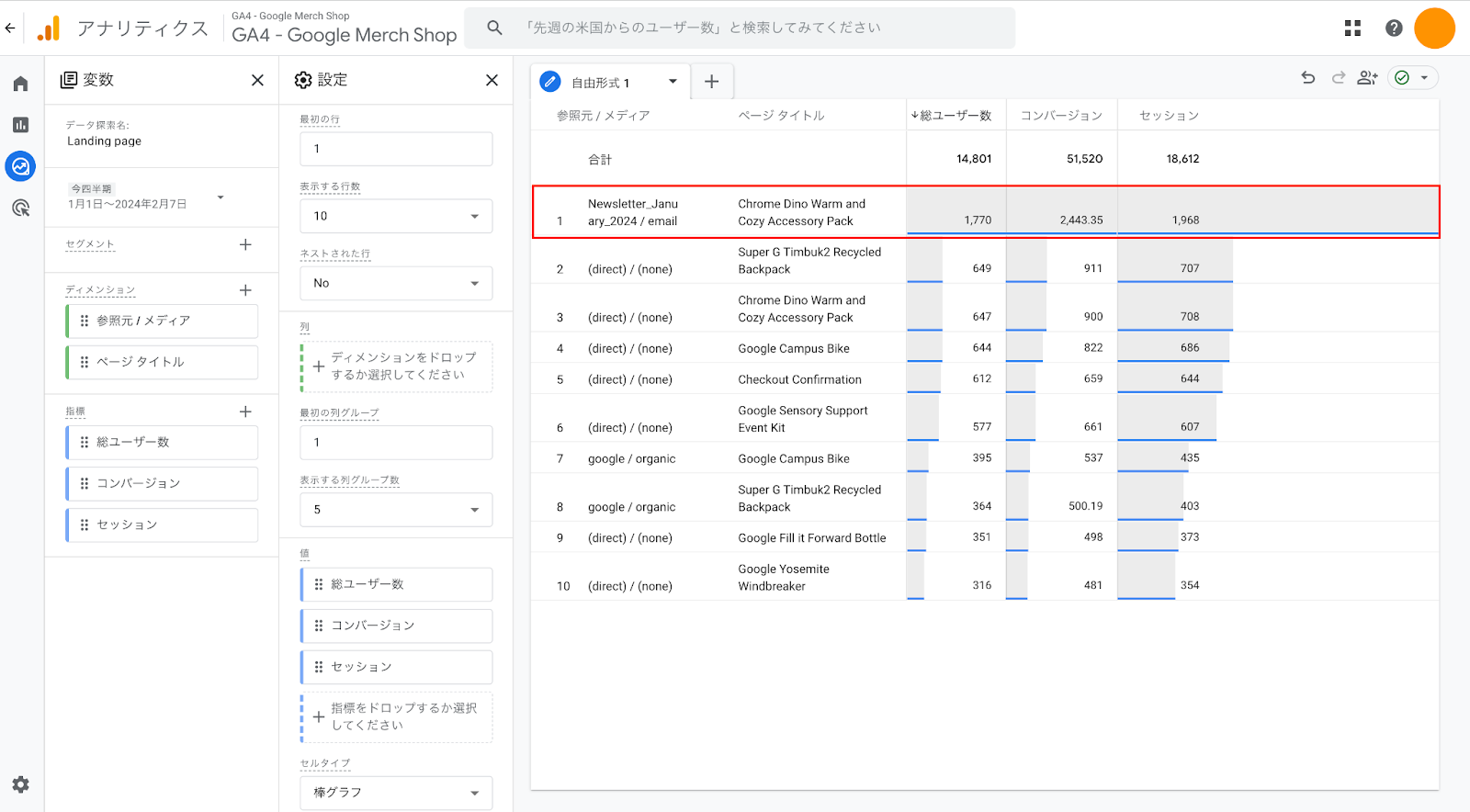Click the total users value 14,801

(974, 159)
